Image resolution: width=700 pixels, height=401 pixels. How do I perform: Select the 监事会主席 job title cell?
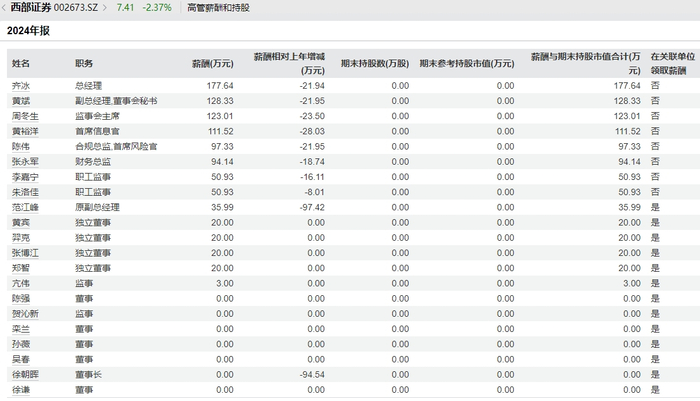(x=97, y=116)
